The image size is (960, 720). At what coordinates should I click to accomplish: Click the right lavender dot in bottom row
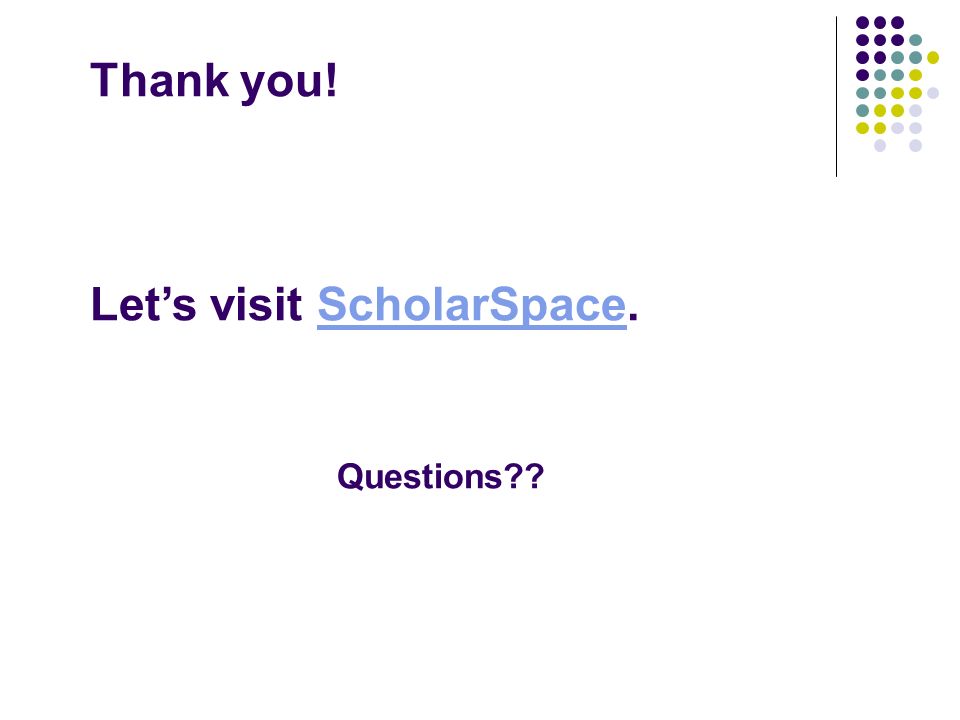915,146
